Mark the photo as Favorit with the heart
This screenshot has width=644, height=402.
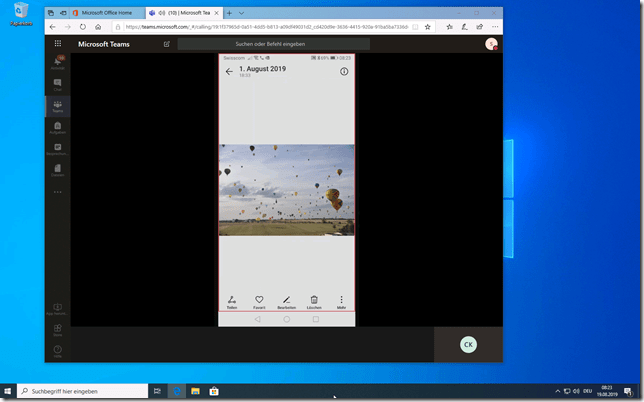[x=259, y=301]
